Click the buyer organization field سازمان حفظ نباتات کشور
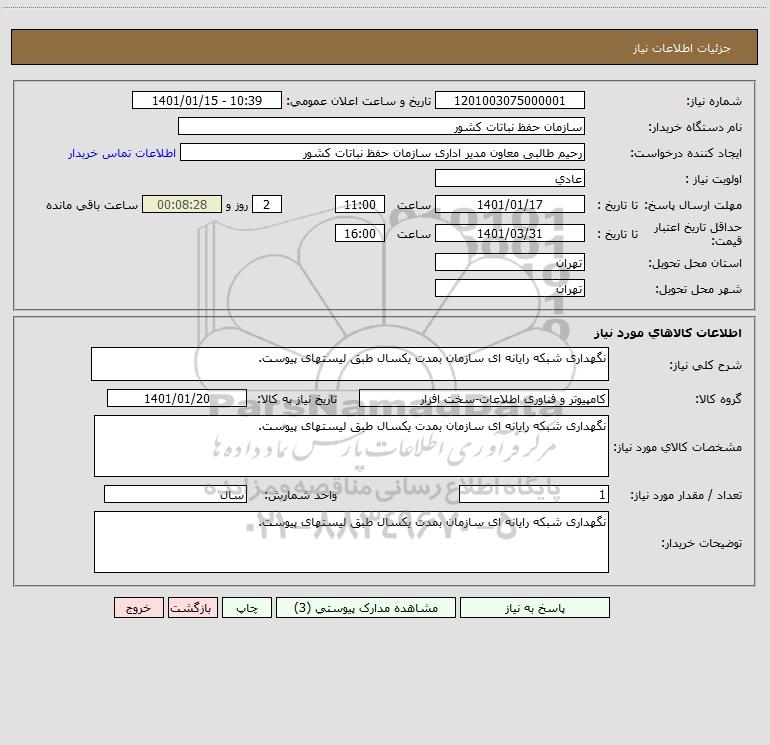The image size is (770, 745). [x=381, y=126]
